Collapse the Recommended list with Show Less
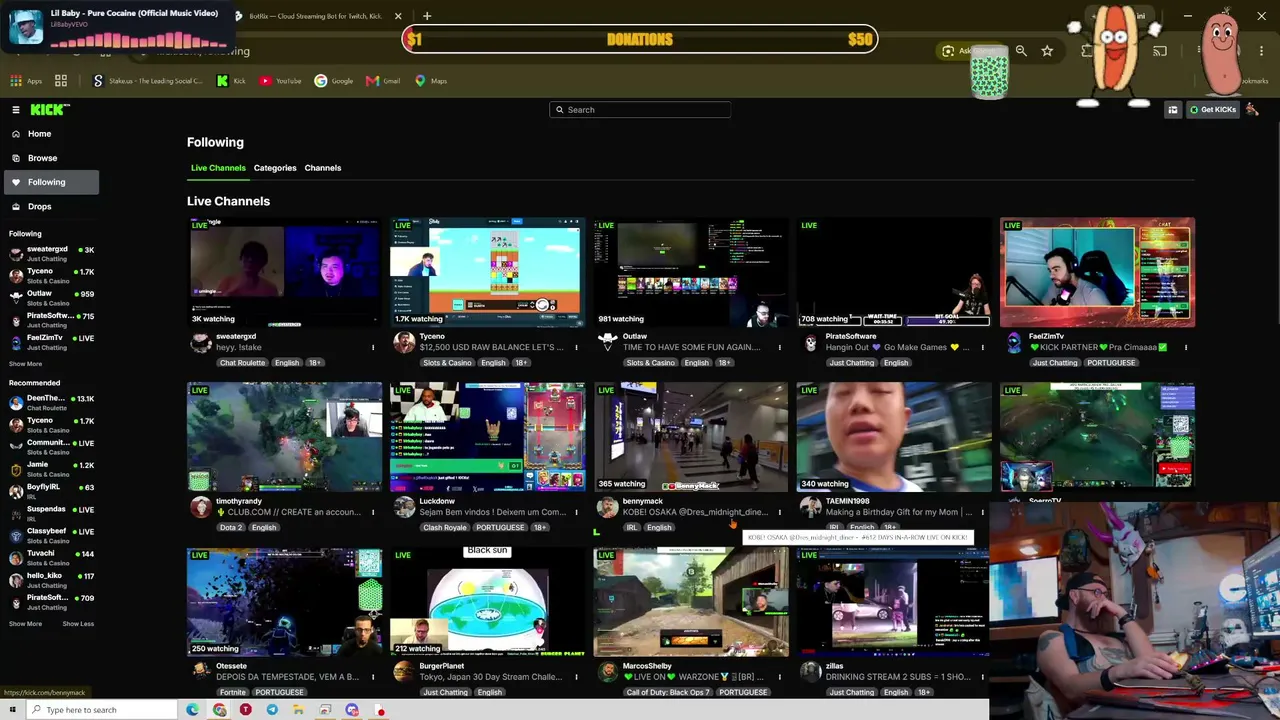Screen dimensions: 1280x720 pyautogui.click(x=78, y=624)
